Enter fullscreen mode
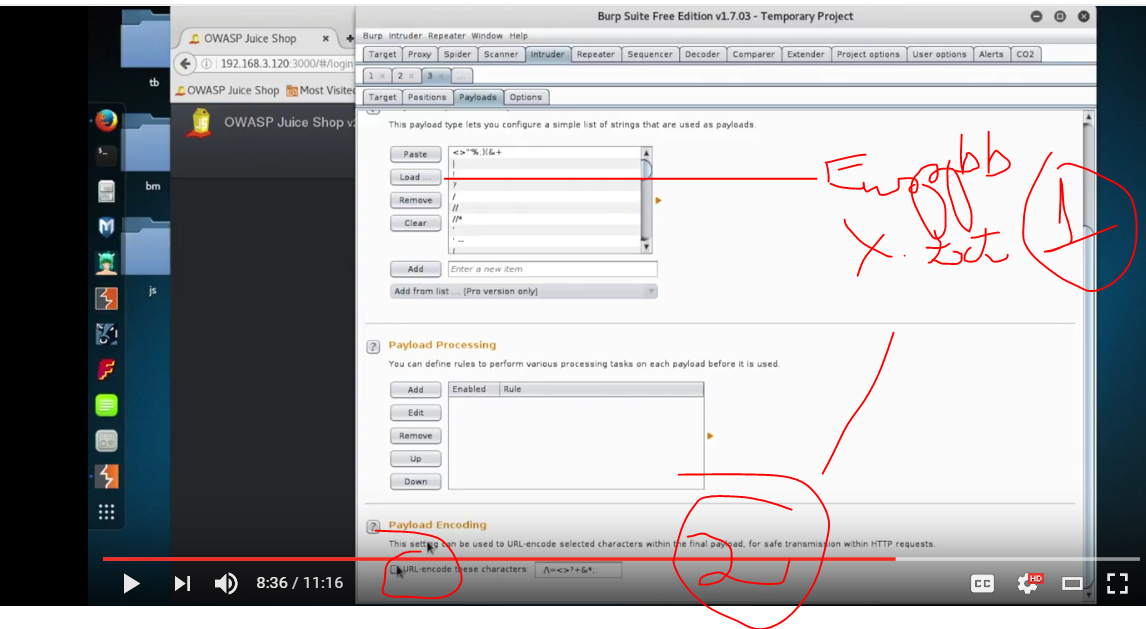The image size is (1146, 629). coord(1117,583)
